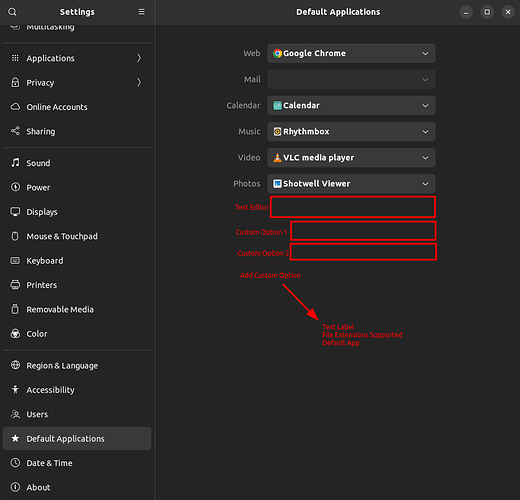
Task: Click the Privacy lock icon
Action: tap(15, 82)
